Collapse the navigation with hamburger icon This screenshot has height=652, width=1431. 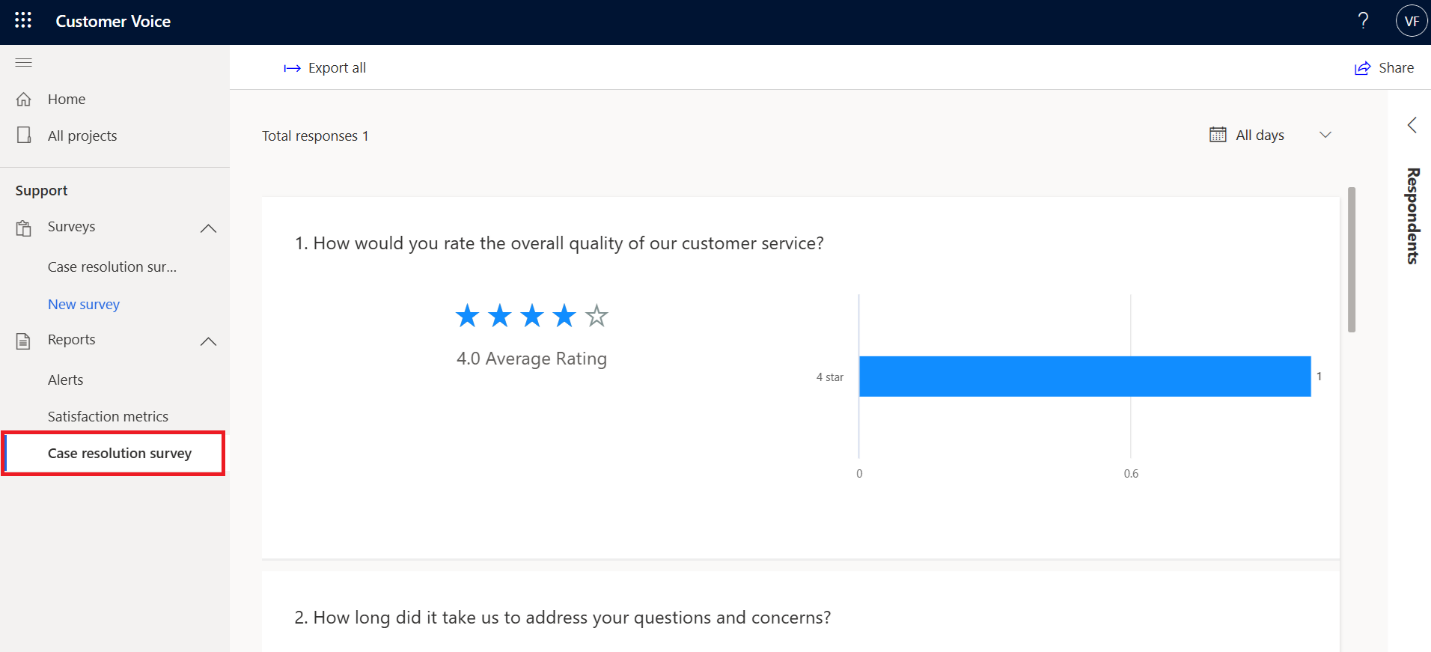pos(24,63)
